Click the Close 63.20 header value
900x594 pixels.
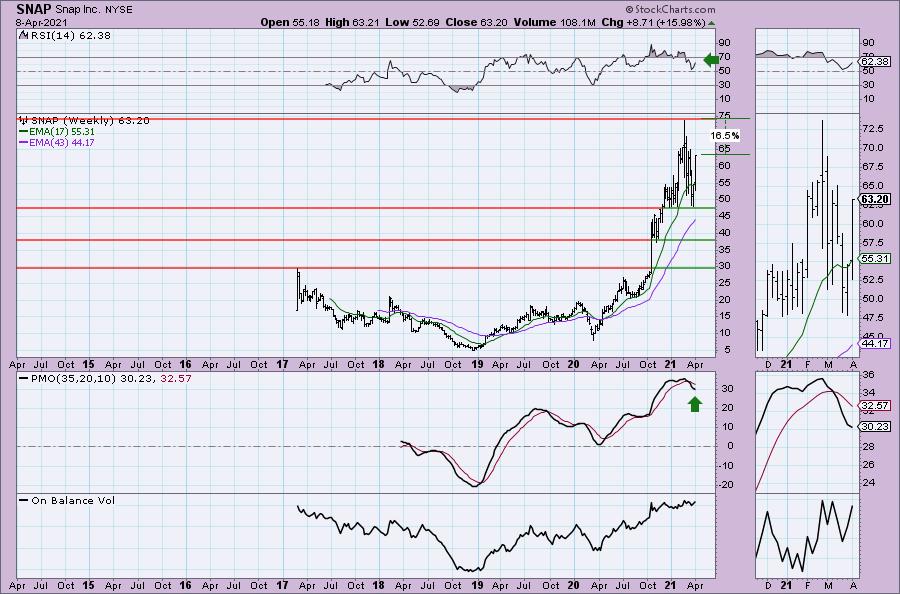click(476, 22)
